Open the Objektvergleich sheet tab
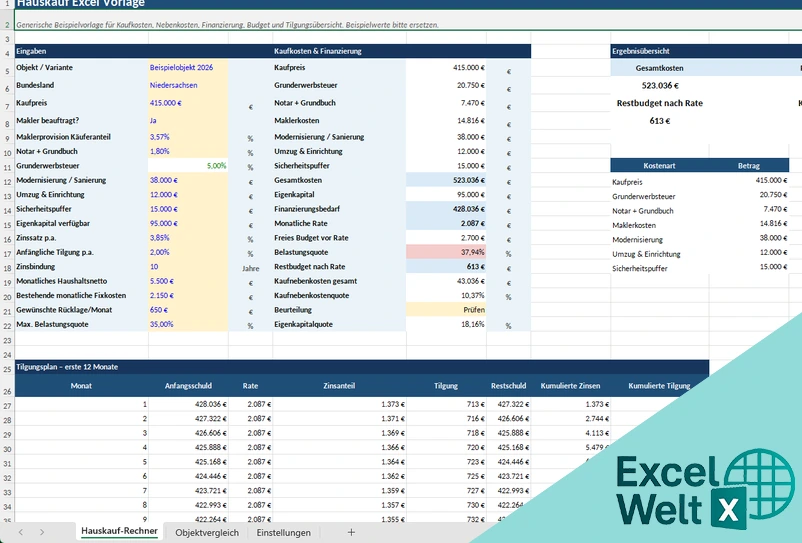Image resolution: width=802 pixels, height=543 pixels. [x=207, y=532]
